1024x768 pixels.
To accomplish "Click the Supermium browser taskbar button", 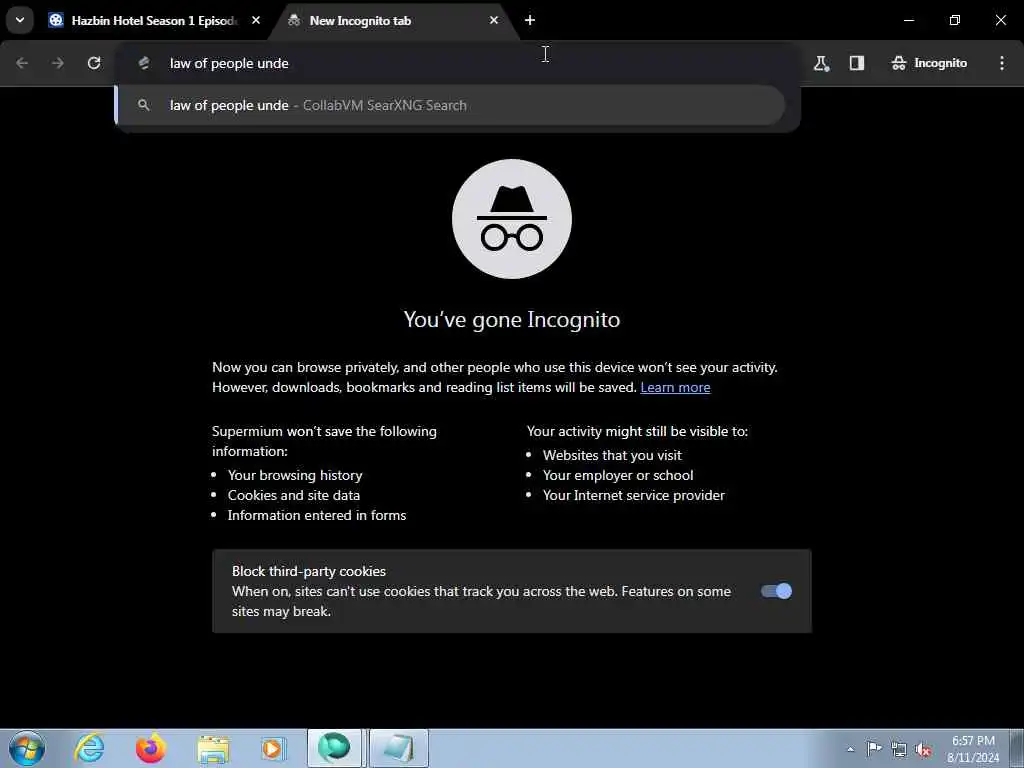I will click(x=334, y=748).
